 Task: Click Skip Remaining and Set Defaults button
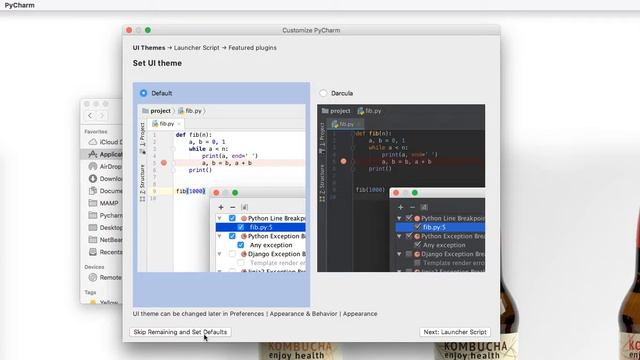pyautogui.click(x=180, y=332)
